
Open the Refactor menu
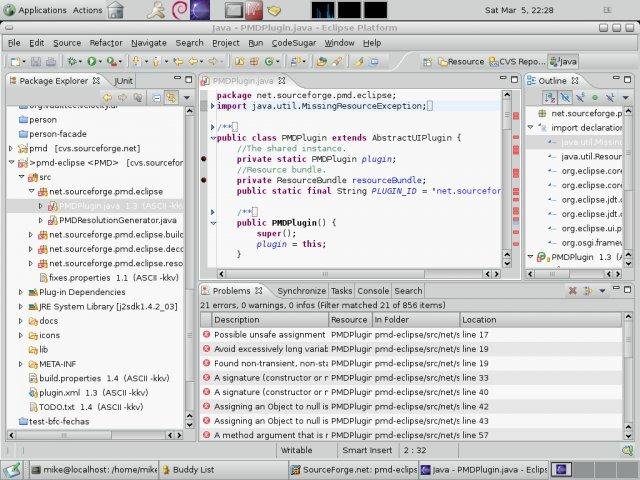(x=106, y=43)
